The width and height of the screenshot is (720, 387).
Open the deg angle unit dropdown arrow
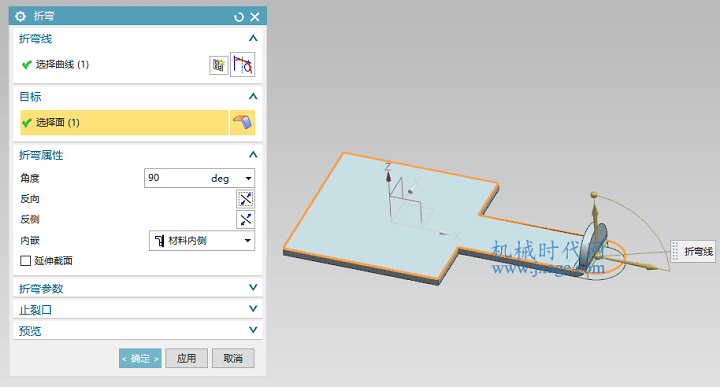pyautogui.click(x=248, y=178)
